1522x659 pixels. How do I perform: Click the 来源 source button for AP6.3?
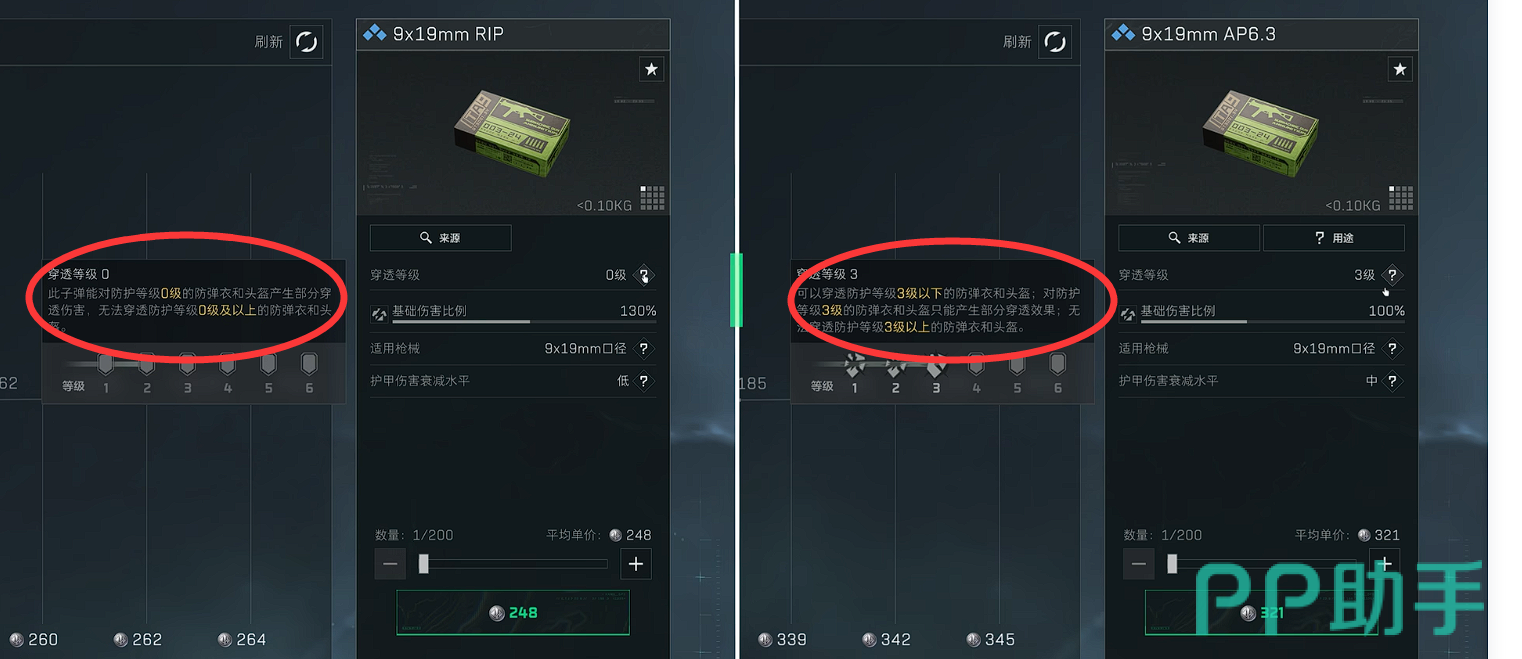click(x=1188, y=238)
